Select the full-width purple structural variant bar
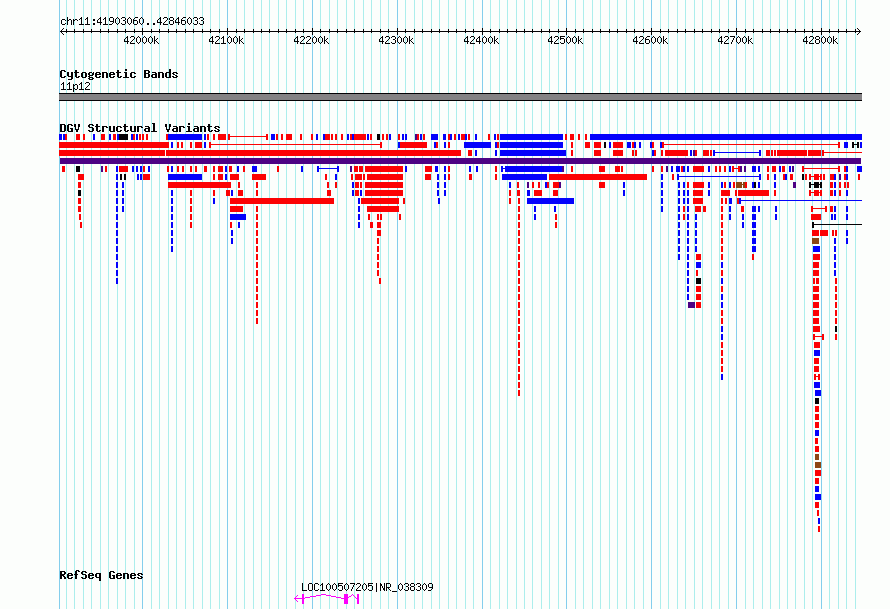 pyautogui.click(x=460, y=161)
